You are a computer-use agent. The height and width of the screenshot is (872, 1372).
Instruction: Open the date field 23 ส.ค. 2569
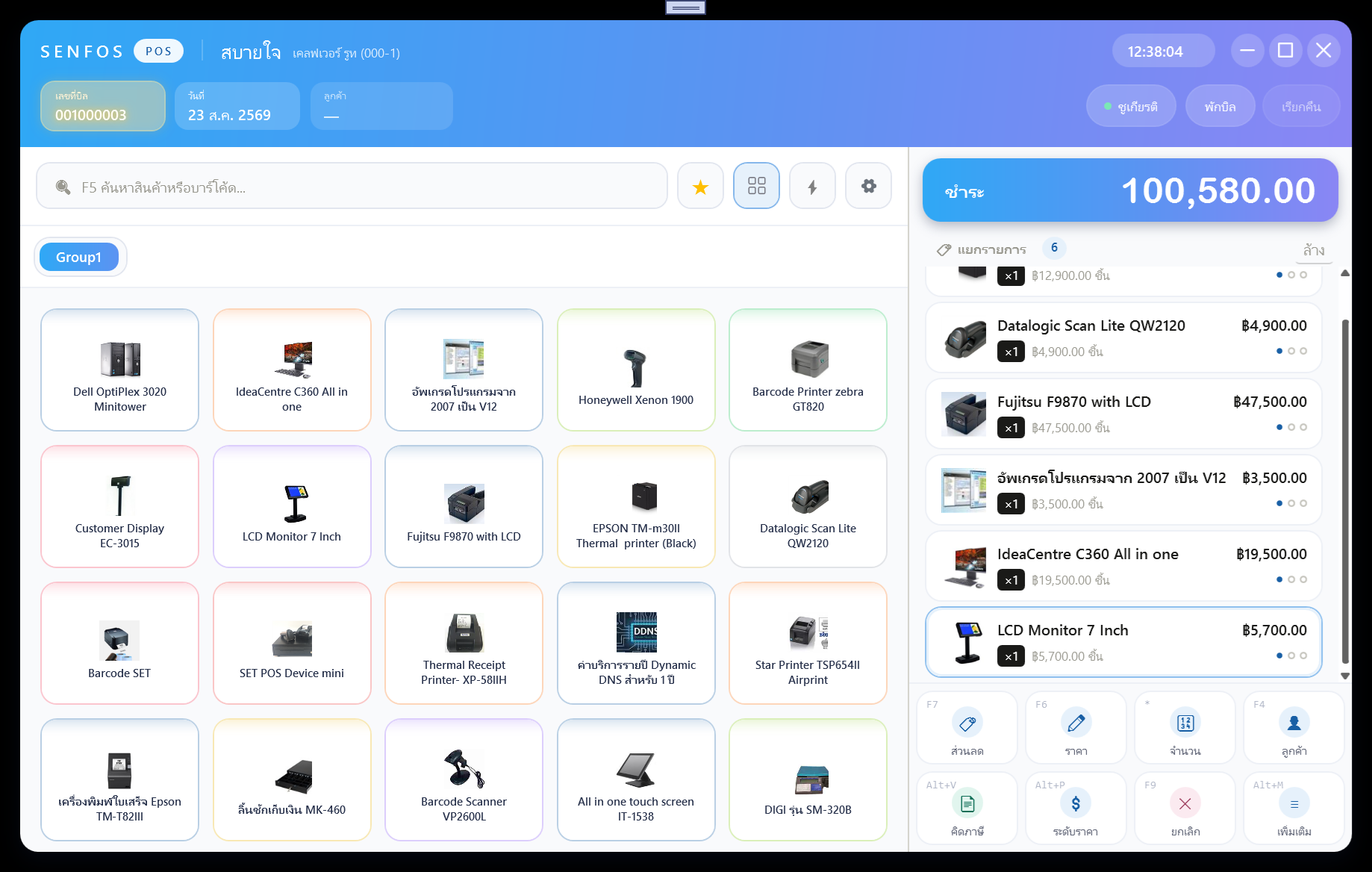[237, 106]
